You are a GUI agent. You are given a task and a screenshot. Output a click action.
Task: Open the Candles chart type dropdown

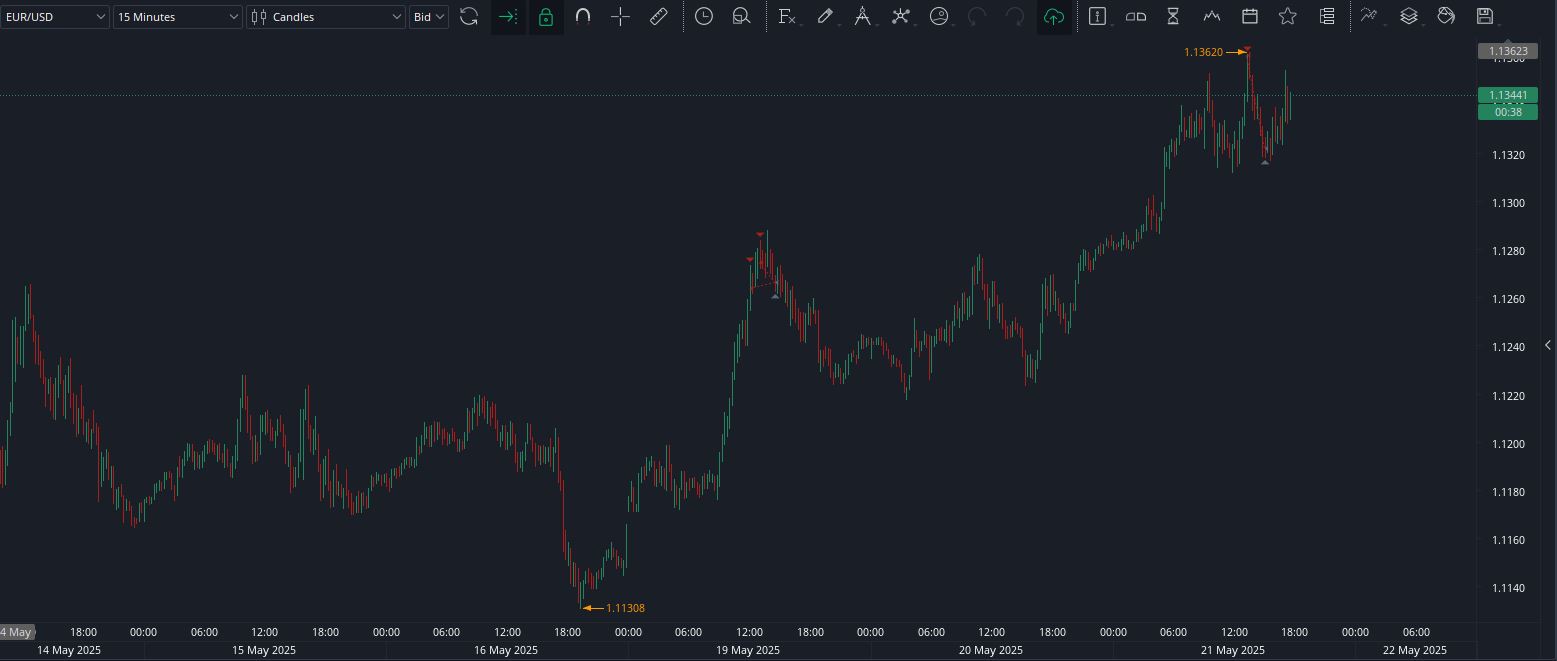(x=326, y=17)
